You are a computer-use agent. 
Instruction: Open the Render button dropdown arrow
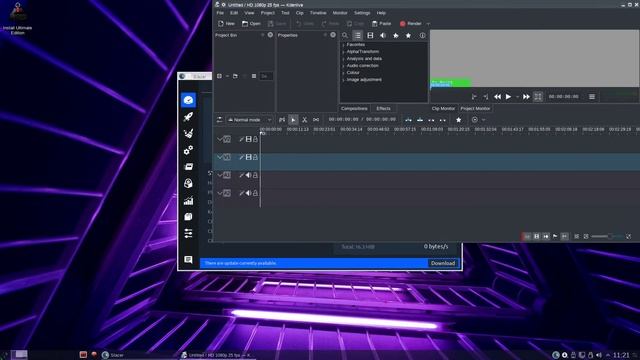pos(428,24)
